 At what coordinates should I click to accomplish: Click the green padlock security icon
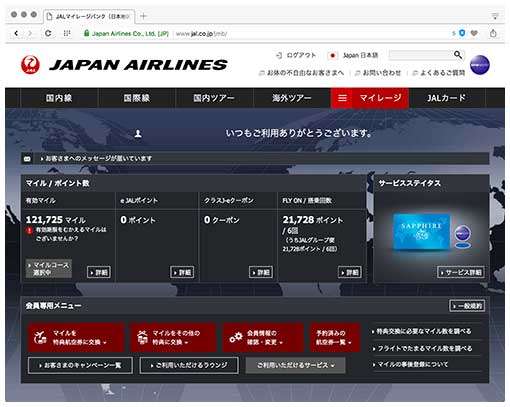pos(86,33)
